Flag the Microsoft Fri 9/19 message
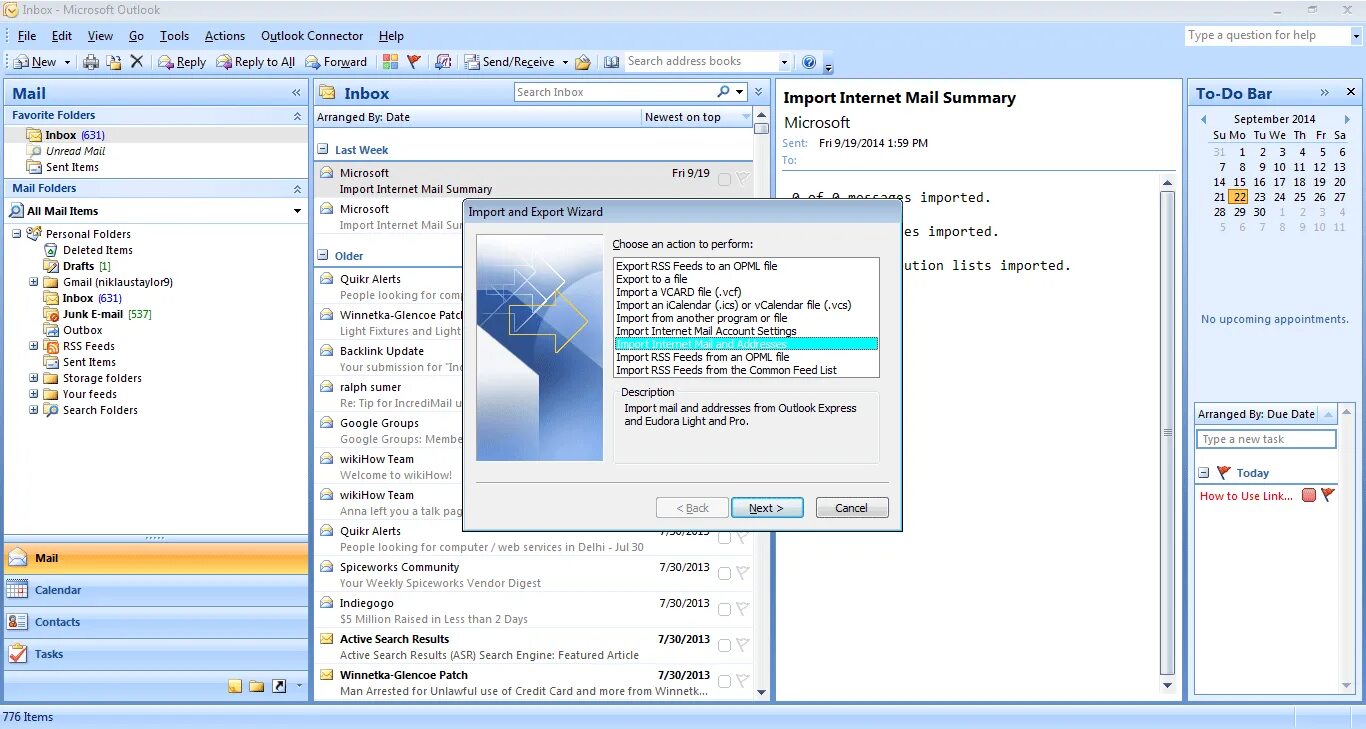Viewport: 1366px width, 729px height. coord(742,180)
